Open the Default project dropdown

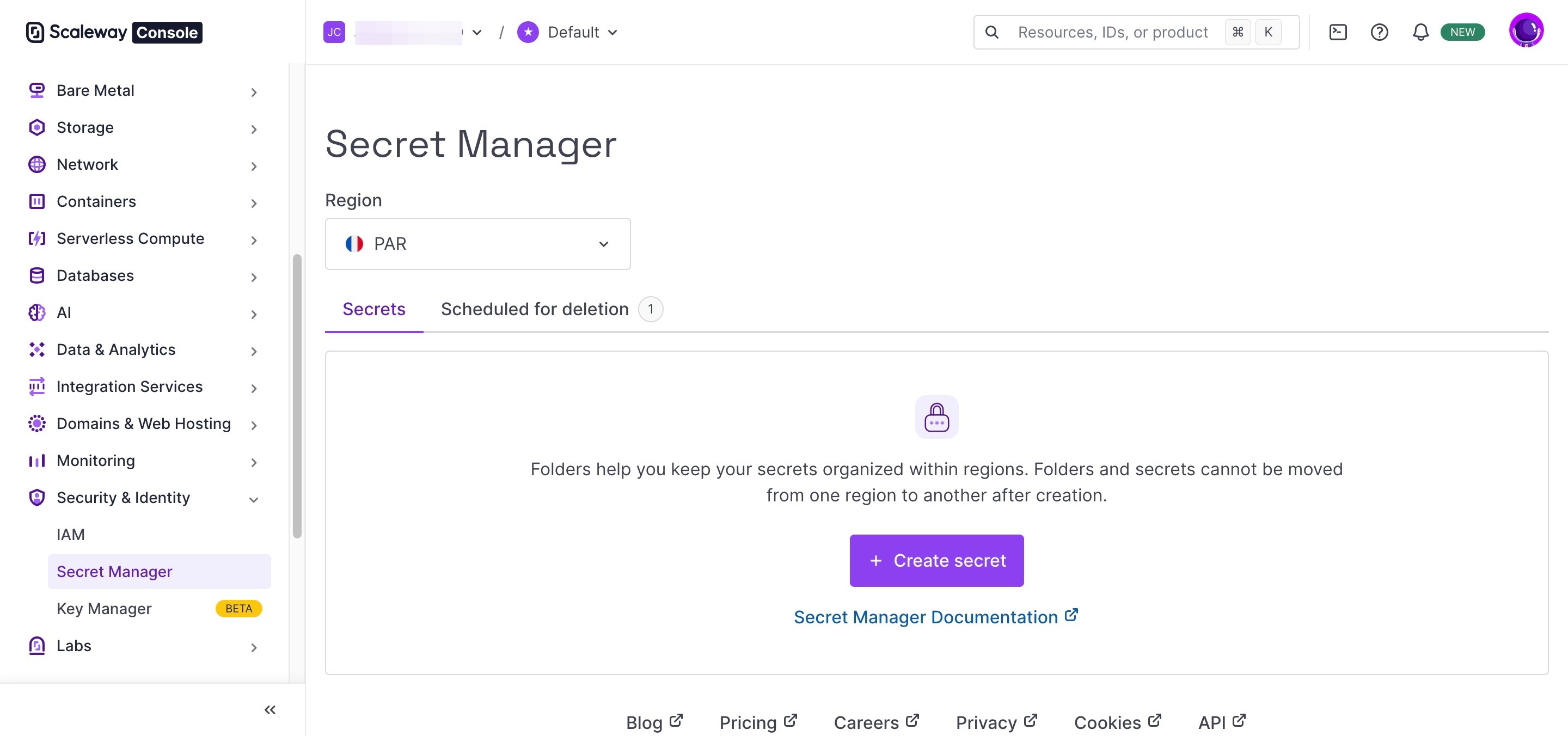[583, 32]
